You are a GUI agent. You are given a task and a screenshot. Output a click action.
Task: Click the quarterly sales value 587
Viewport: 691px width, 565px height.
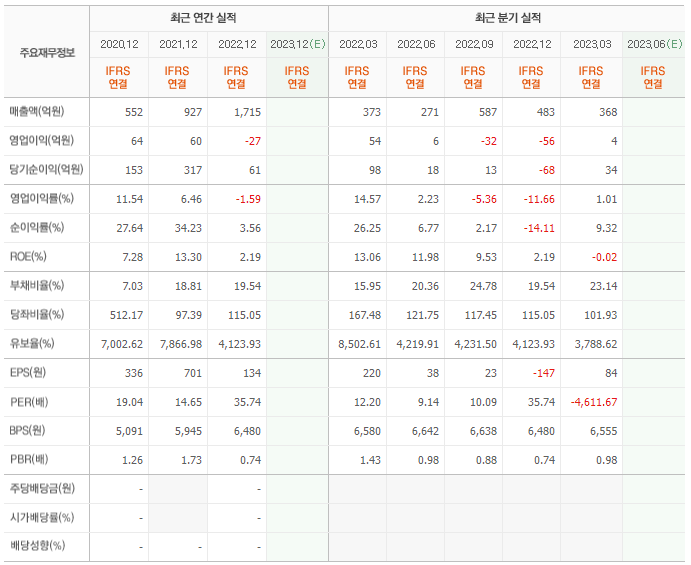click(488, 112)
